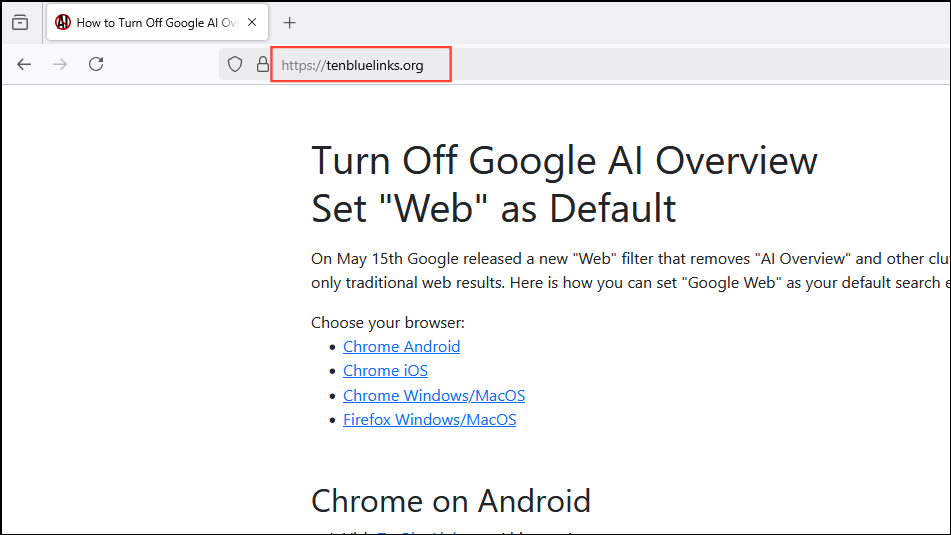
Task: Open the Chrome Windows/MacOS link
Action: (434, 395)
